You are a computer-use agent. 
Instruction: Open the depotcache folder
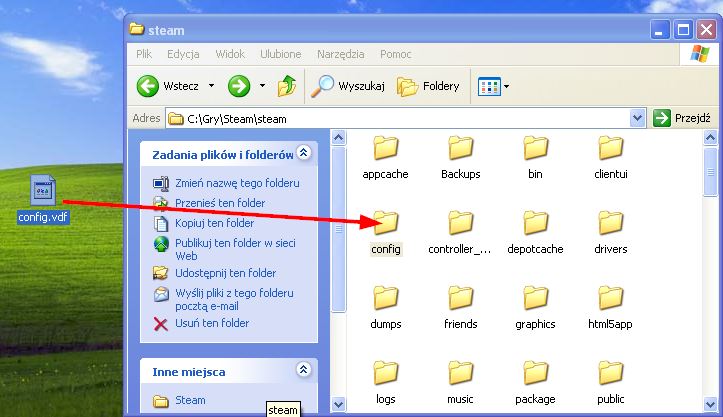(535, 233)
